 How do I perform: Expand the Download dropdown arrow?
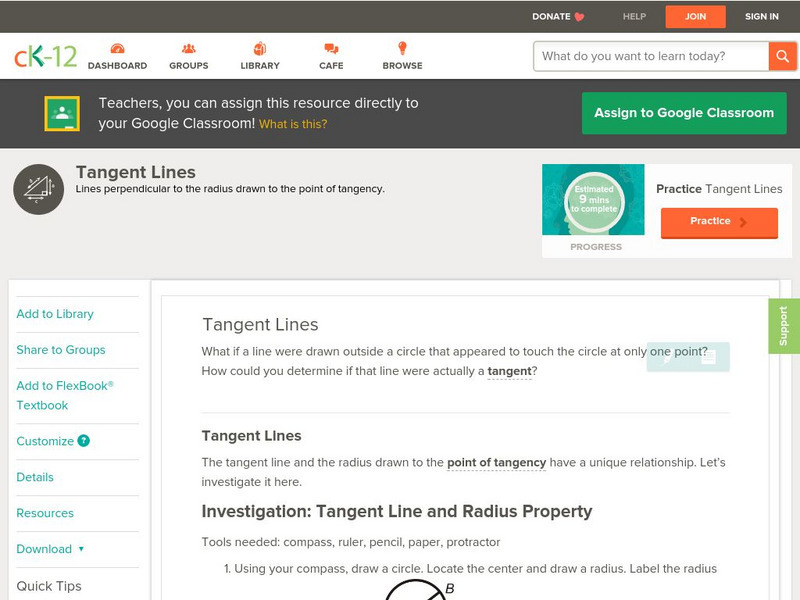(x=81, y=549)
